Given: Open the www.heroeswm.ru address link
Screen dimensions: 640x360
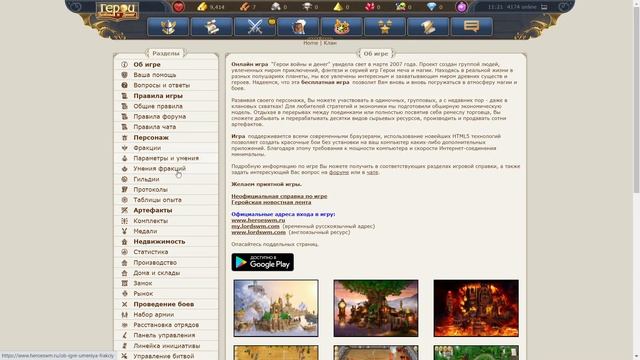Looking at the screenshot, I should (258, 220).
